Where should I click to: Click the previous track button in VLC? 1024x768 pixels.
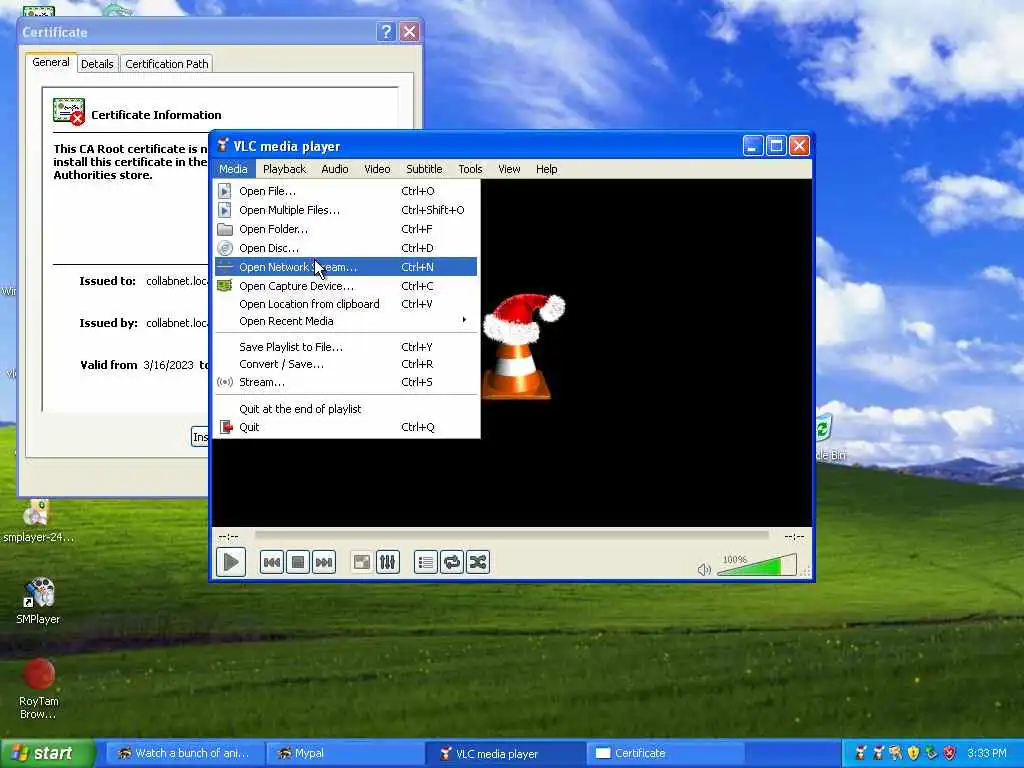tap(272, 562)
